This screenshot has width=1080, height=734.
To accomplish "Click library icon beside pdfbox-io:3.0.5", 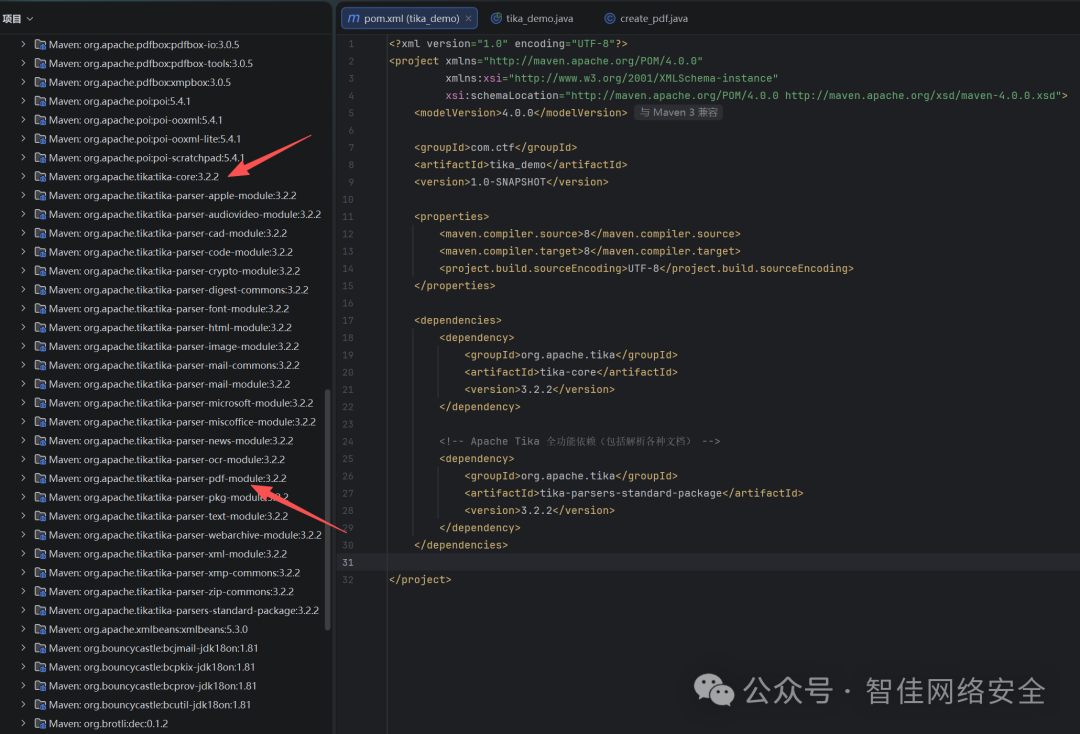I will point(40,44).
